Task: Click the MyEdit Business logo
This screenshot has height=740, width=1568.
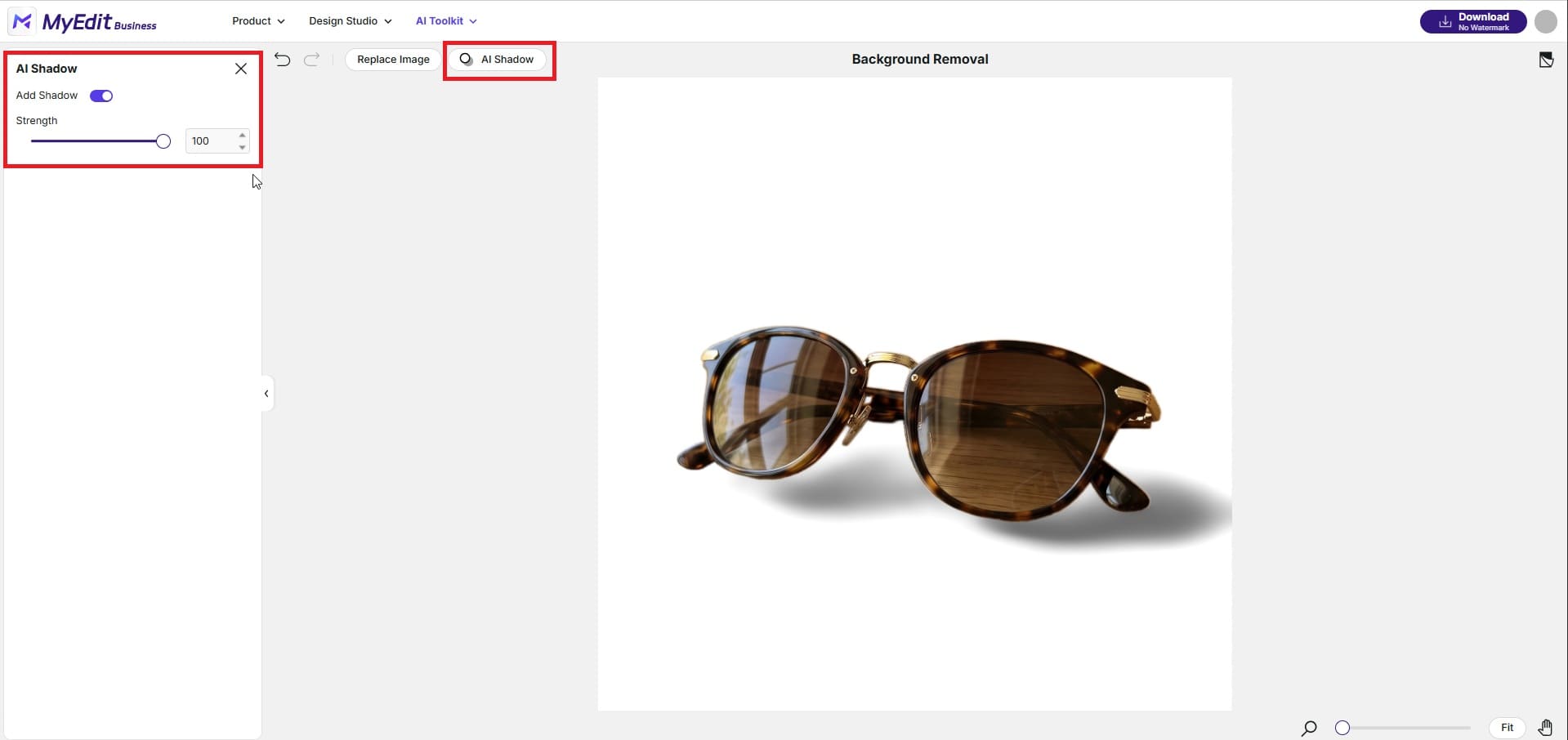Action: (x=82, y=21)
